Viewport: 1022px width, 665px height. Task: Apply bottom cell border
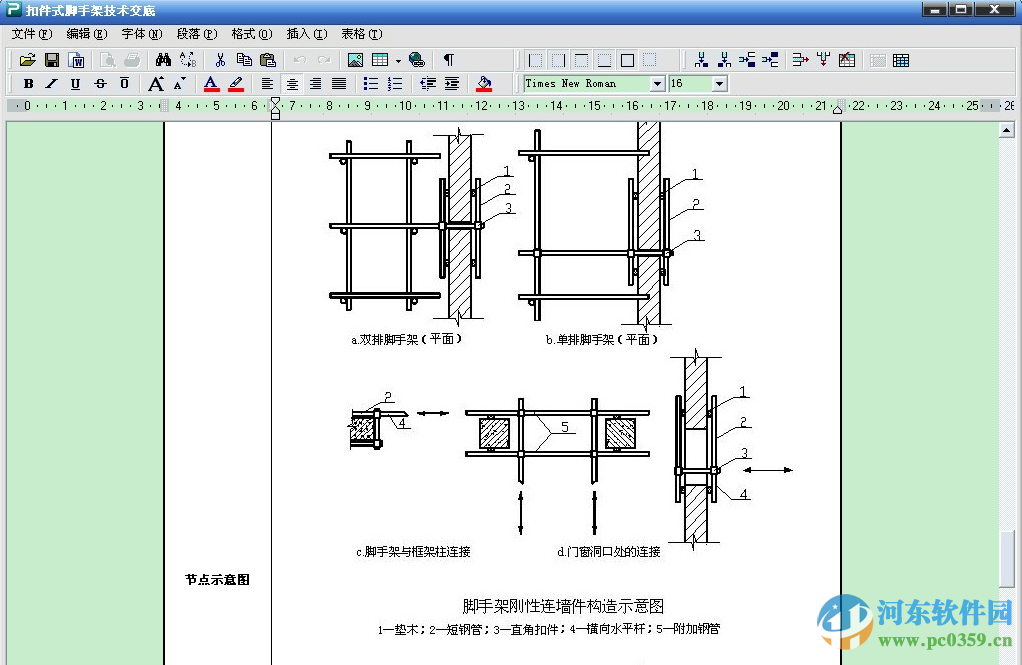(604, 61)
